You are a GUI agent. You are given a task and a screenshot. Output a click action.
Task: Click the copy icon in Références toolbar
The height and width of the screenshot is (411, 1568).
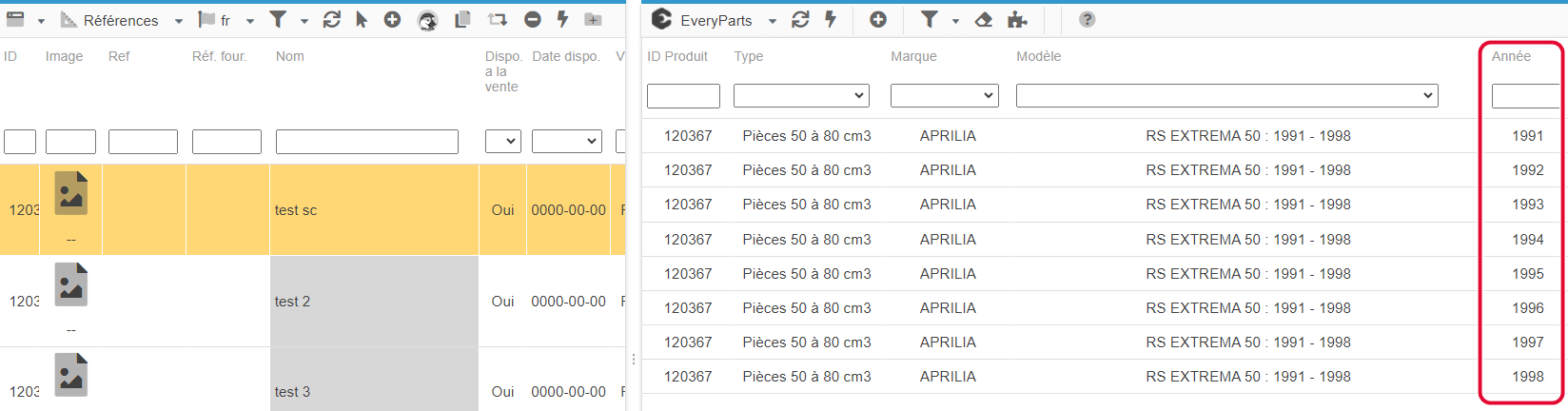click(x=462, y=20)
